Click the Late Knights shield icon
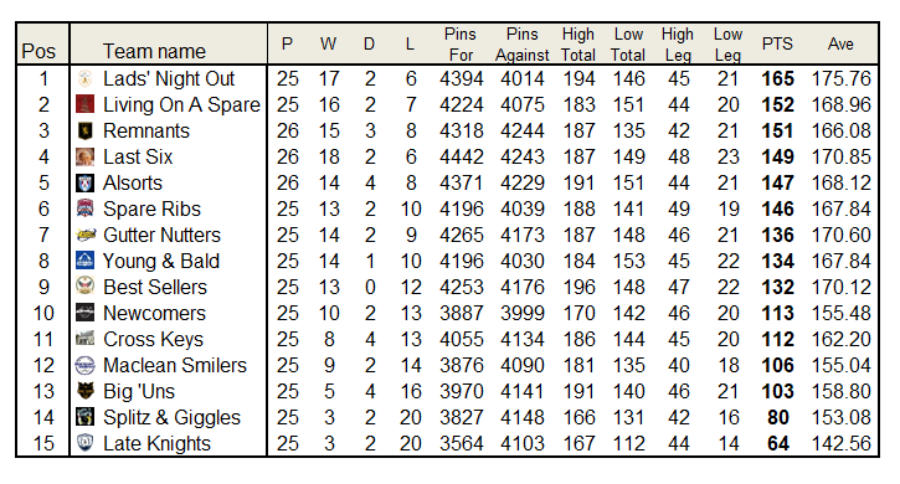Image resolution: width=900 pixels, height=484 pixels. 85,443
